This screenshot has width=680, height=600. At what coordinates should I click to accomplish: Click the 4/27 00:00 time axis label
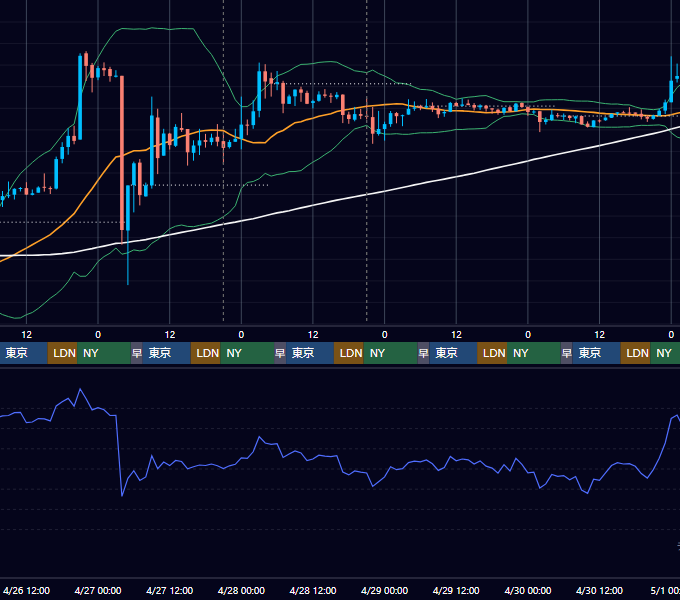point(98,590)
